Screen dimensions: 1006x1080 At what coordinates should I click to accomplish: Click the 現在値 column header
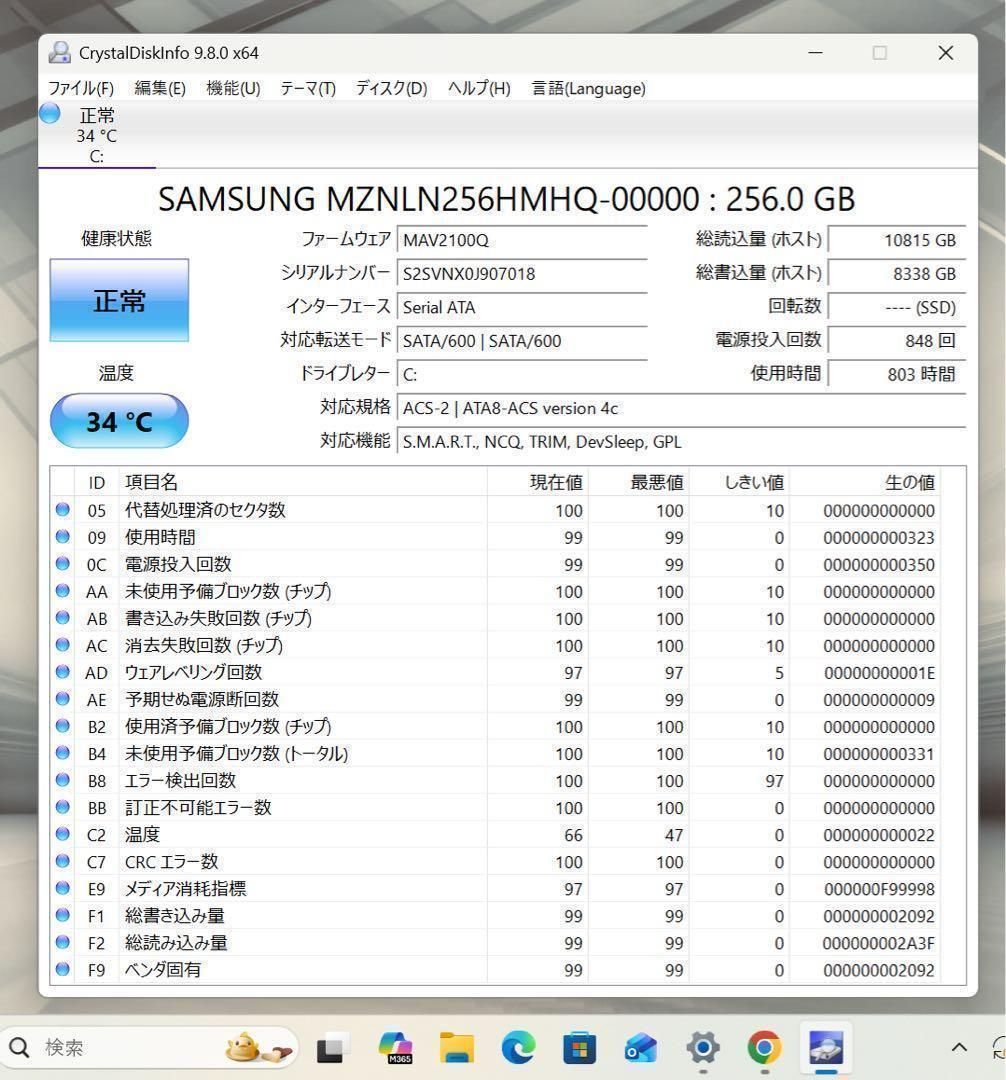537,482
